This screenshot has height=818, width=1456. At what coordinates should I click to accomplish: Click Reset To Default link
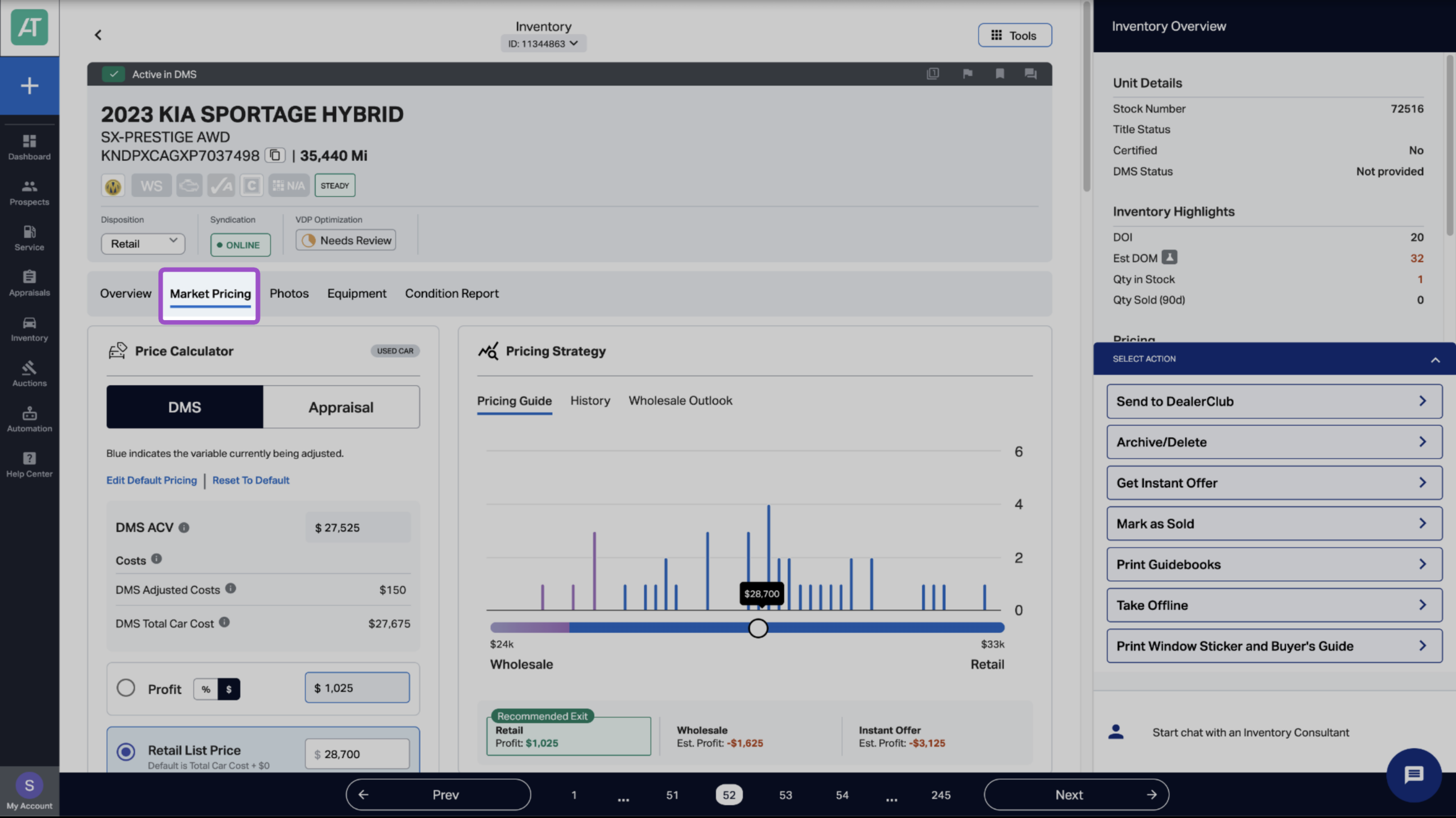click(251, 480)
